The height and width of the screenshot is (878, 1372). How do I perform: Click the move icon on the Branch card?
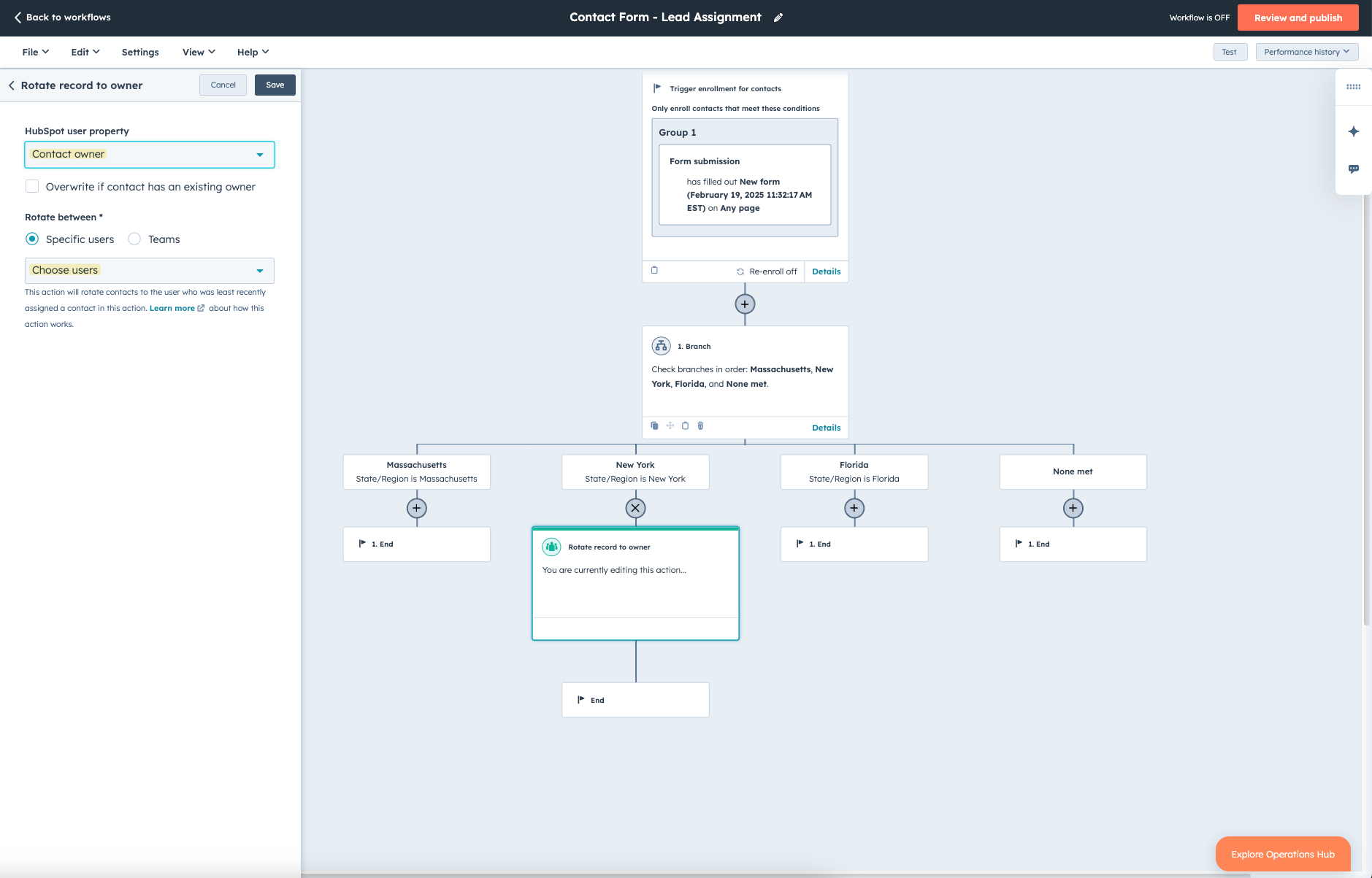click(x=670, y=425)
